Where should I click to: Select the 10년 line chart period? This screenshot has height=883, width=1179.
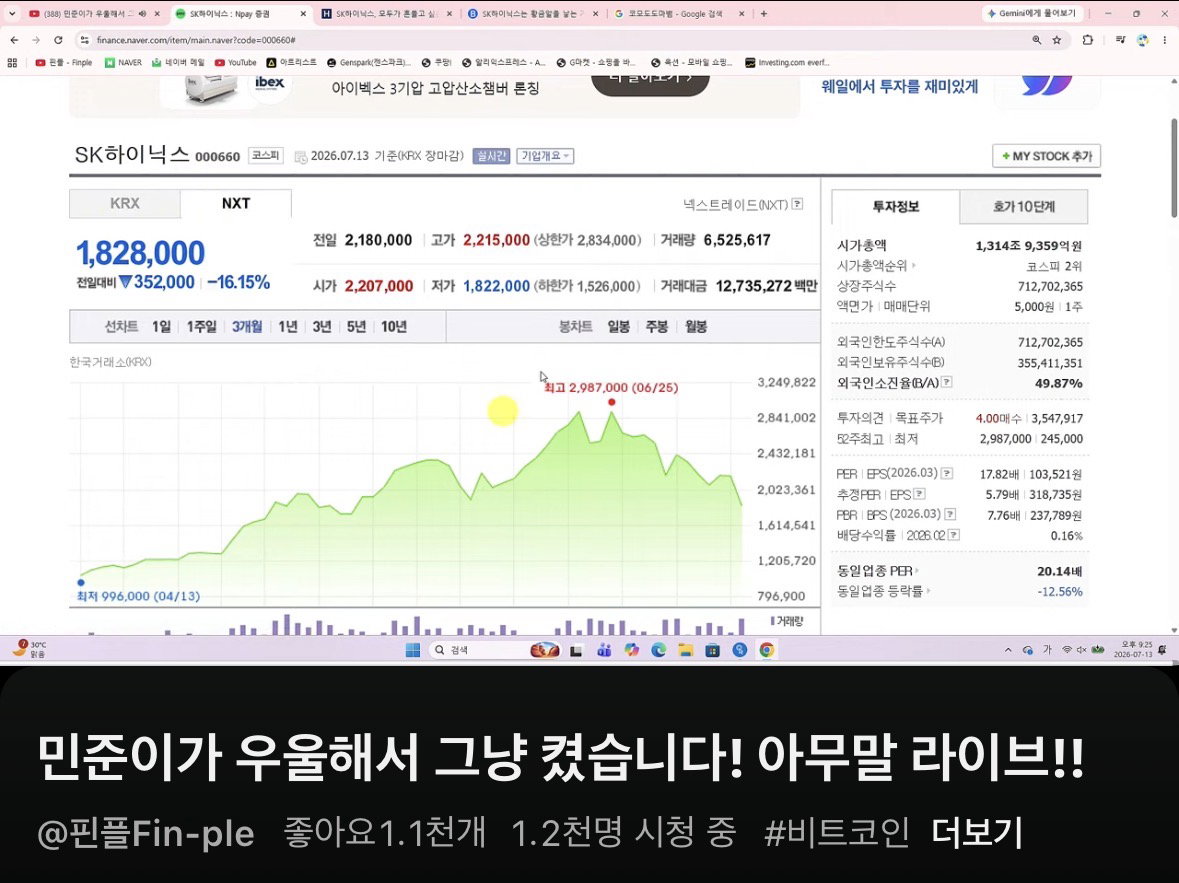point(393,326)
